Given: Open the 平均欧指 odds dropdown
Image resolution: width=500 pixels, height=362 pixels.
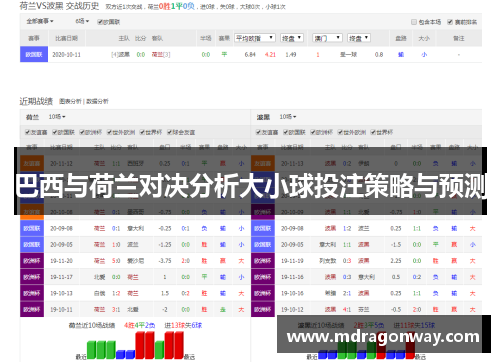Looking at the screenshot, I should 255,38.
